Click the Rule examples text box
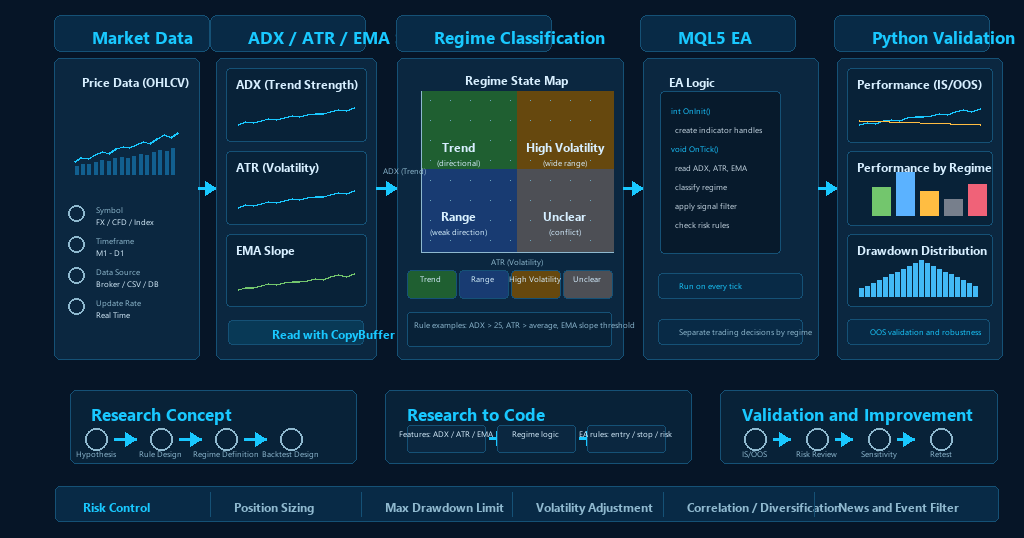Screen dimensions: 1024x538 click(x=509, y=330)
